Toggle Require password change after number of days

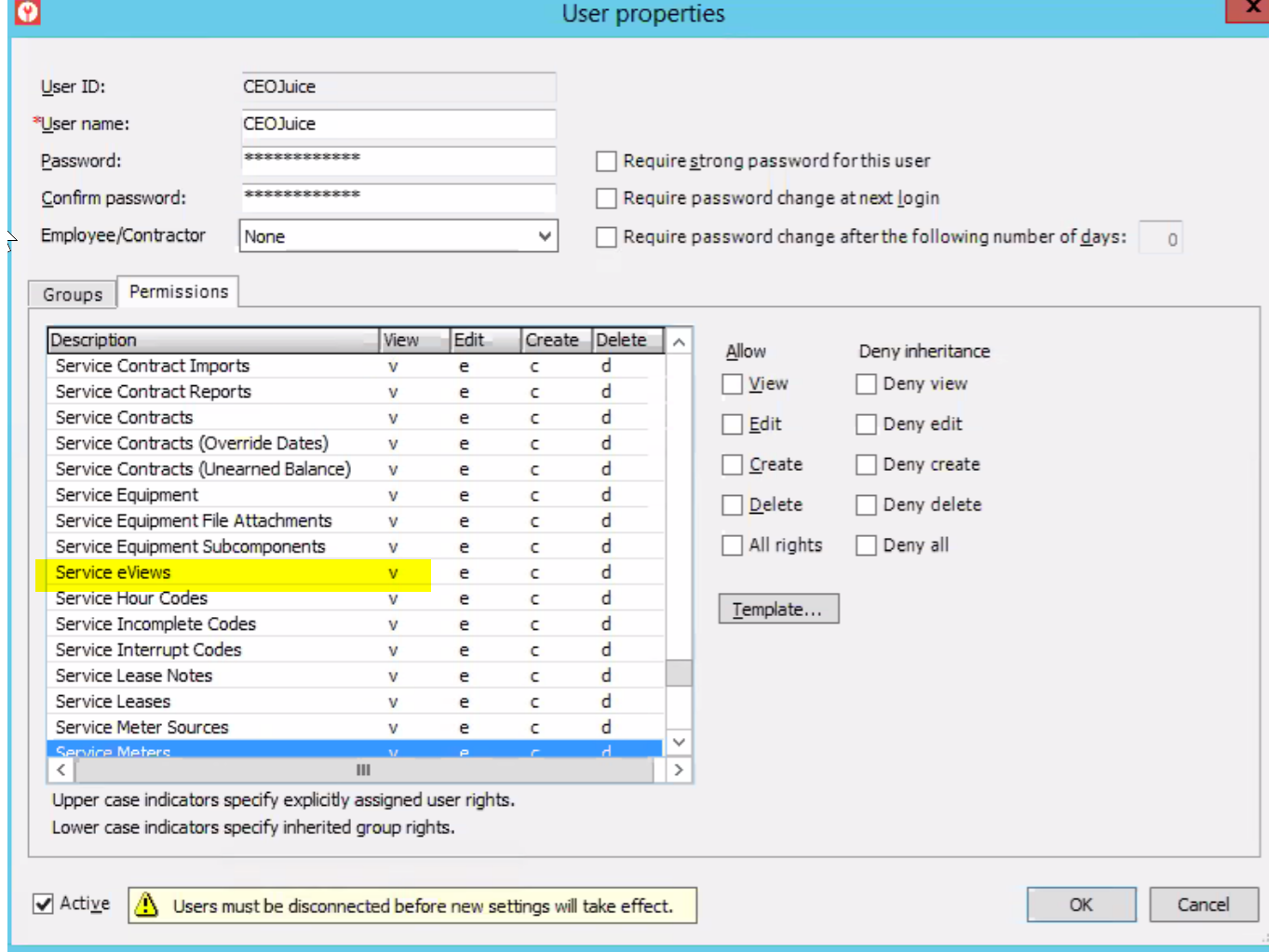pos(606,237)
